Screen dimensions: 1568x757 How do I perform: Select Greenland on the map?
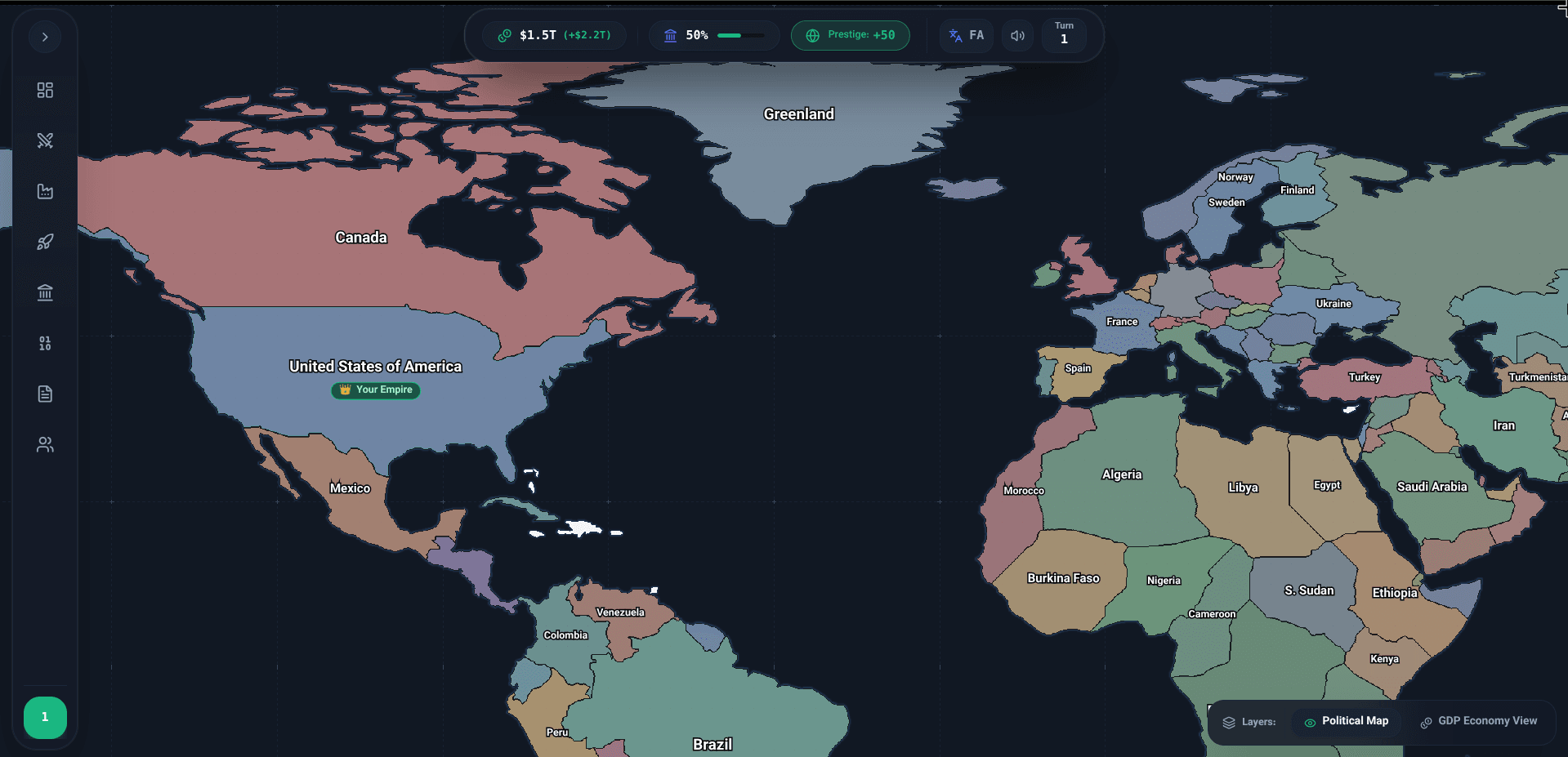[x=799, y=114]
